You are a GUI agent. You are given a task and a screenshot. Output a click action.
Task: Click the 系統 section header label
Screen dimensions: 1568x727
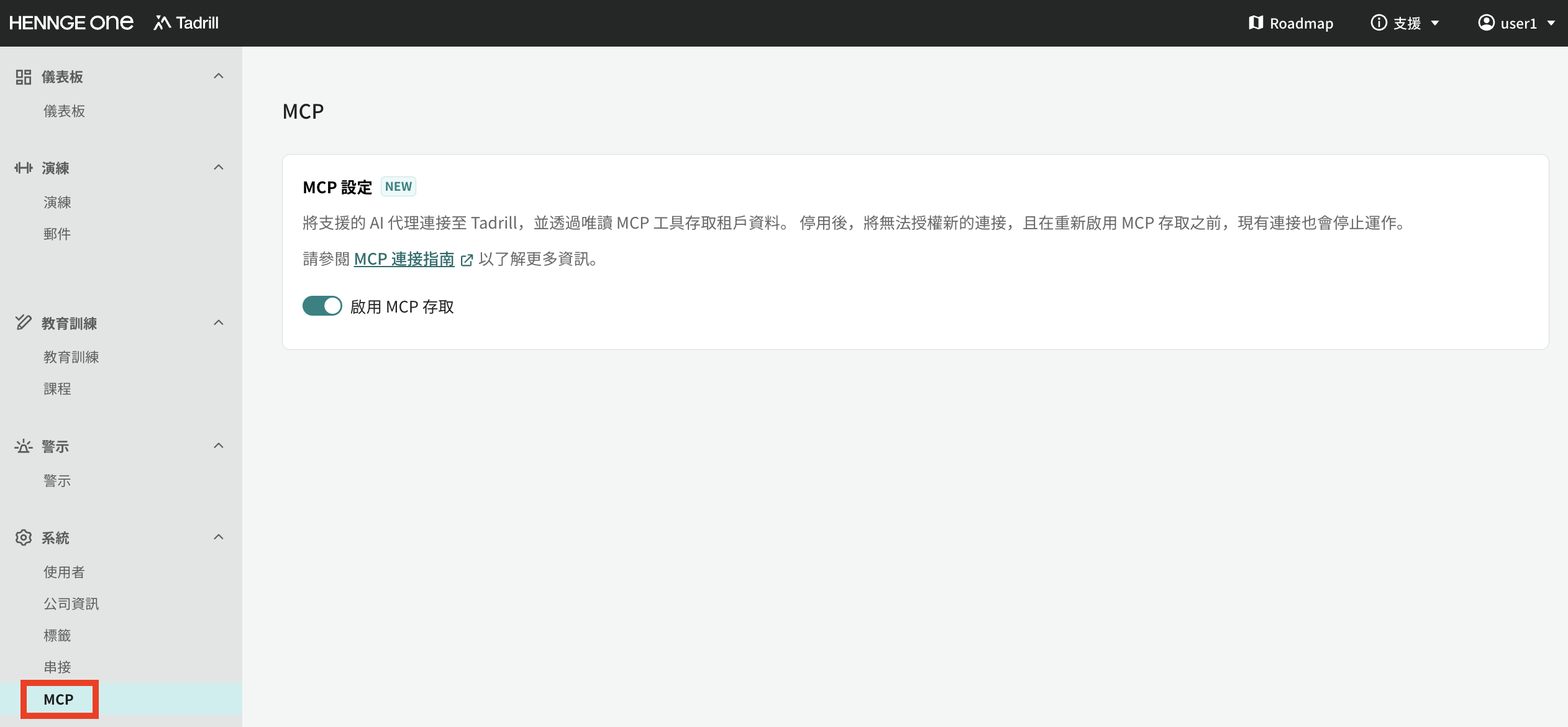click(55, 538)
